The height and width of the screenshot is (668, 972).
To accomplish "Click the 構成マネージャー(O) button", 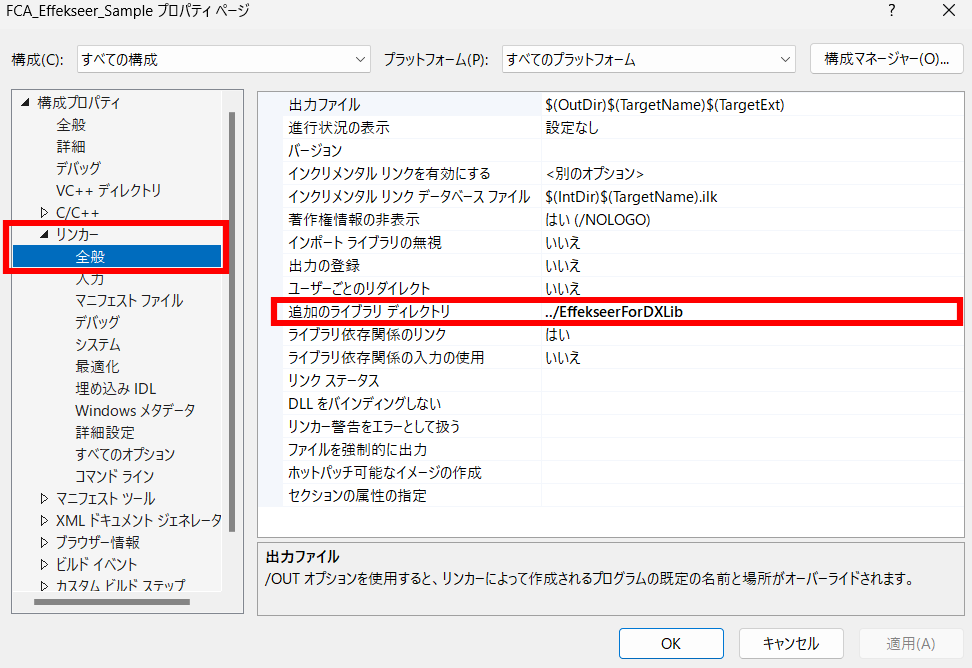I will pos(886,59).
